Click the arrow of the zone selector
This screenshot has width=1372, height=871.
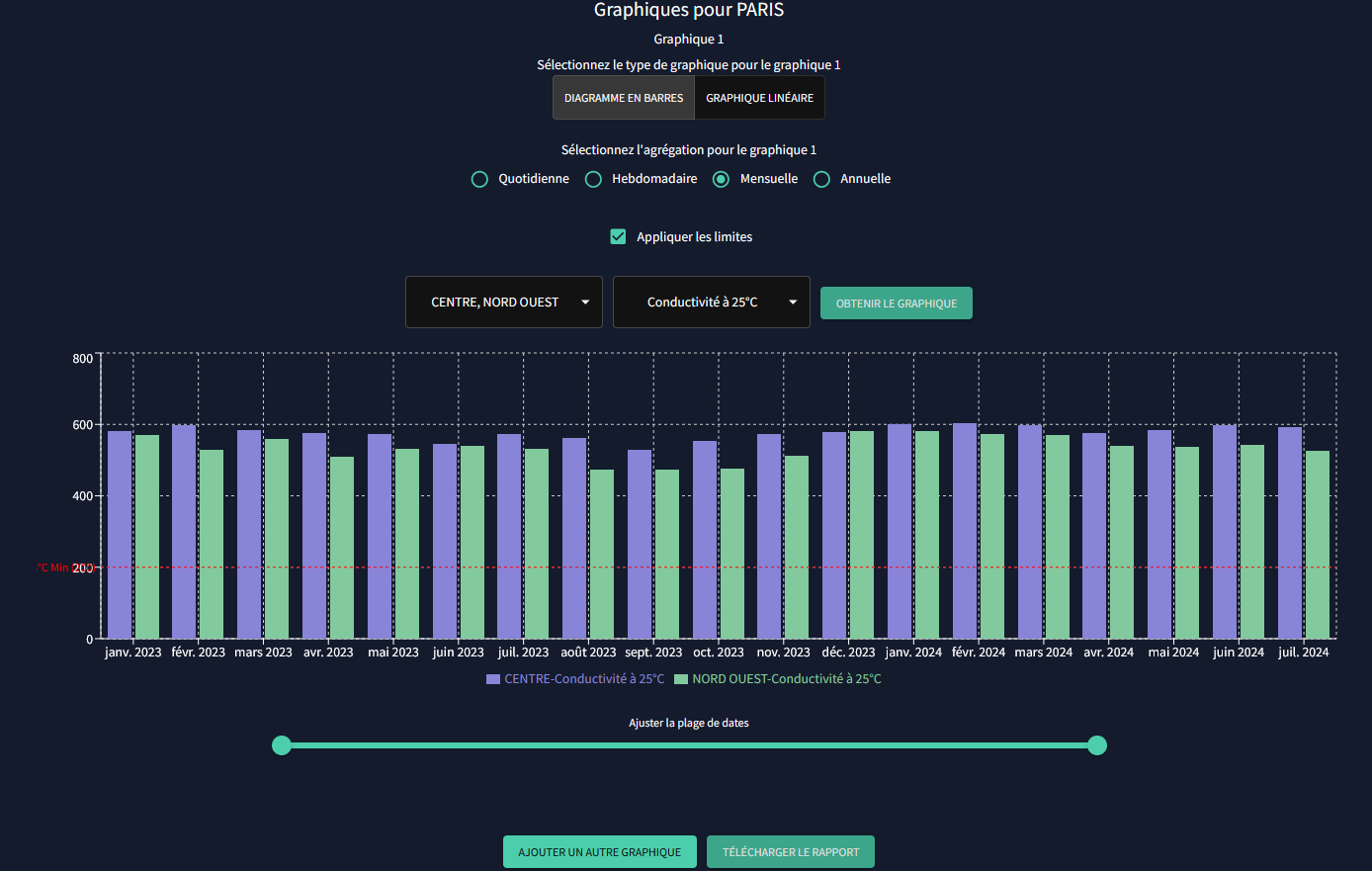pyautogui.click(x=585, y=303)
